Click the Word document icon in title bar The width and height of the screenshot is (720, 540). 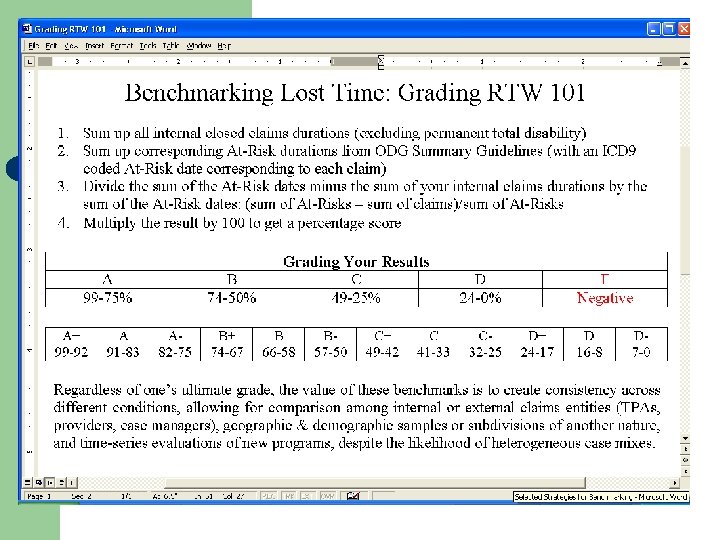click(x=28, y=28)
